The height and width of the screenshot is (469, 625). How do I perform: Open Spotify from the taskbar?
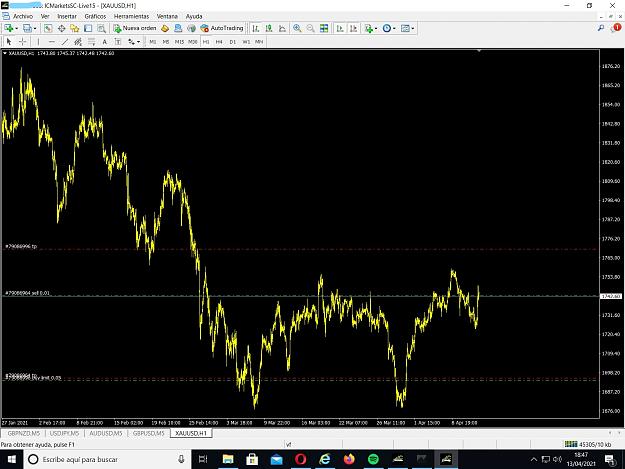coord(373,459)
